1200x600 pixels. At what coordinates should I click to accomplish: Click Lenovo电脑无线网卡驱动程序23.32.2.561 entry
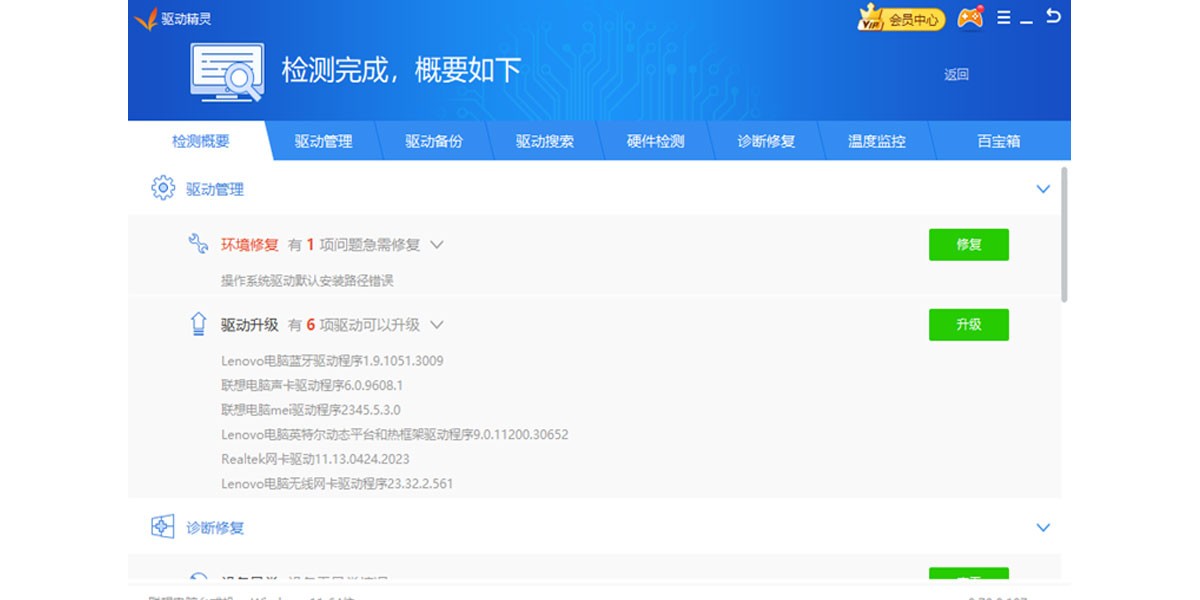337,484
